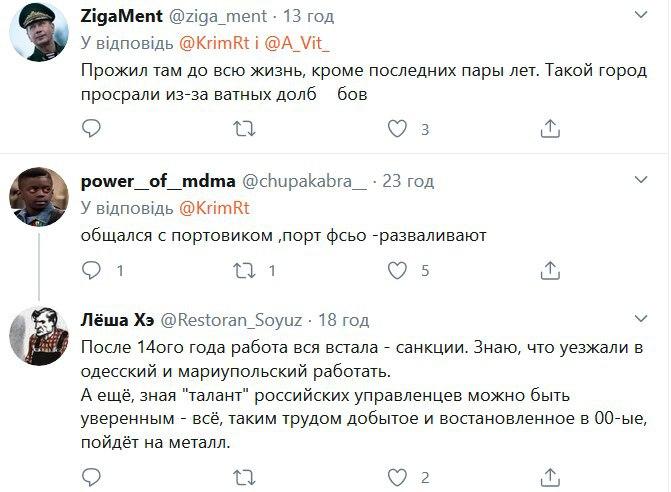Screen dimensions: 671x492
Task: Open the power__of__mdma profile name
Action: point(158,182)
